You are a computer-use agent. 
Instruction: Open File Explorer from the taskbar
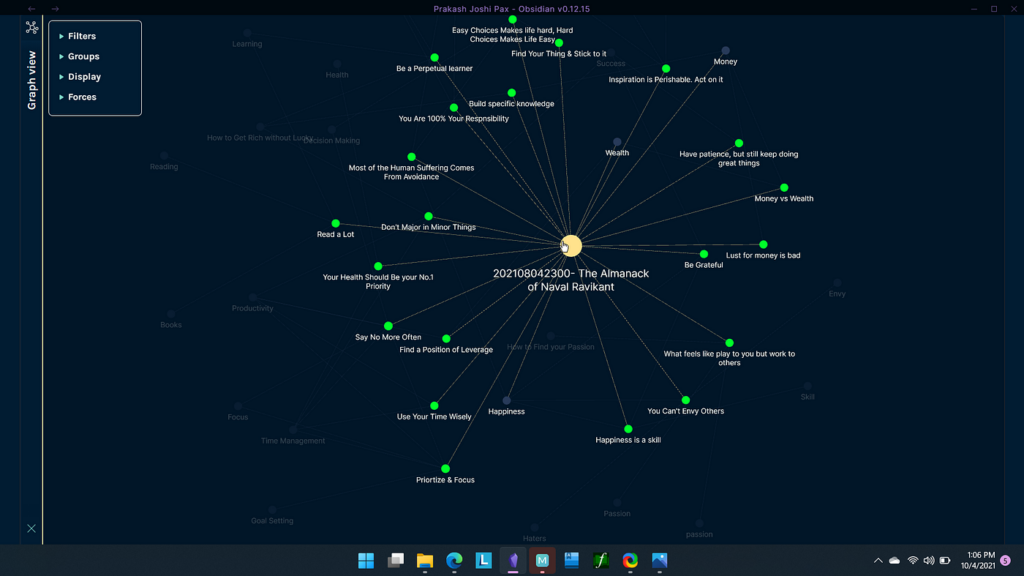pyautogui.click(x=424, y=560)
